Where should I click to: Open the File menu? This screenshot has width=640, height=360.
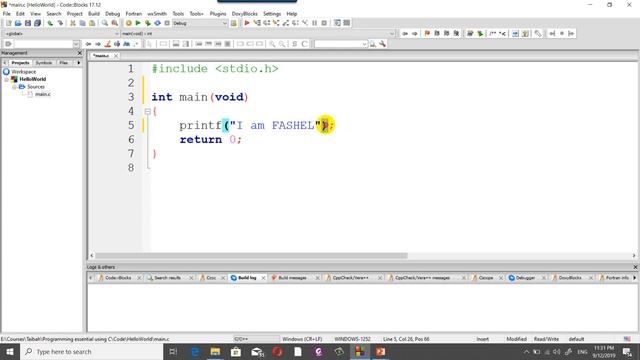click(x=7, y=13)
